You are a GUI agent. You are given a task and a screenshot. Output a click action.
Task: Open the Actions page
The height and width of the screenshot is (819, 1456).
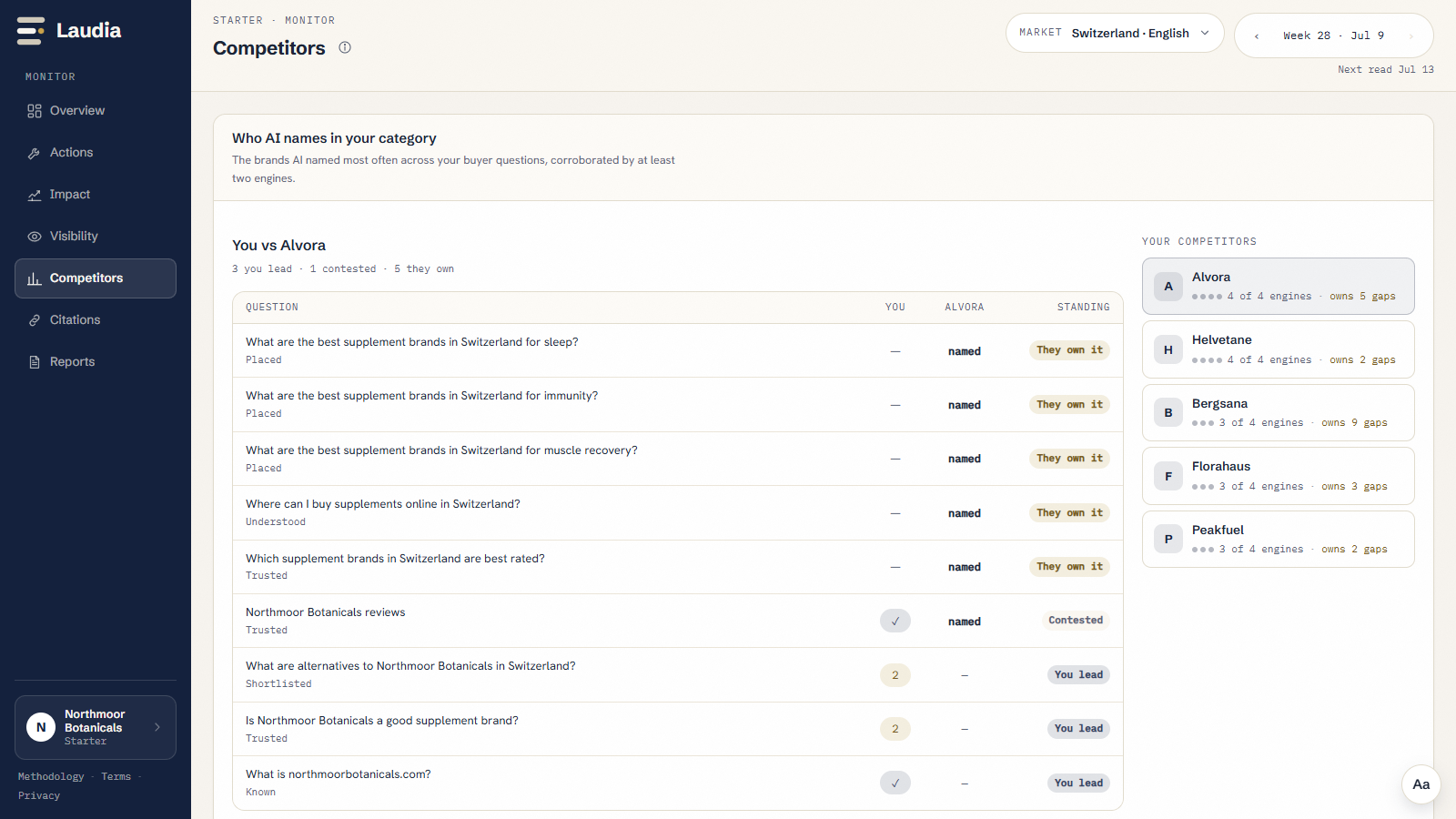click(96, 153)
